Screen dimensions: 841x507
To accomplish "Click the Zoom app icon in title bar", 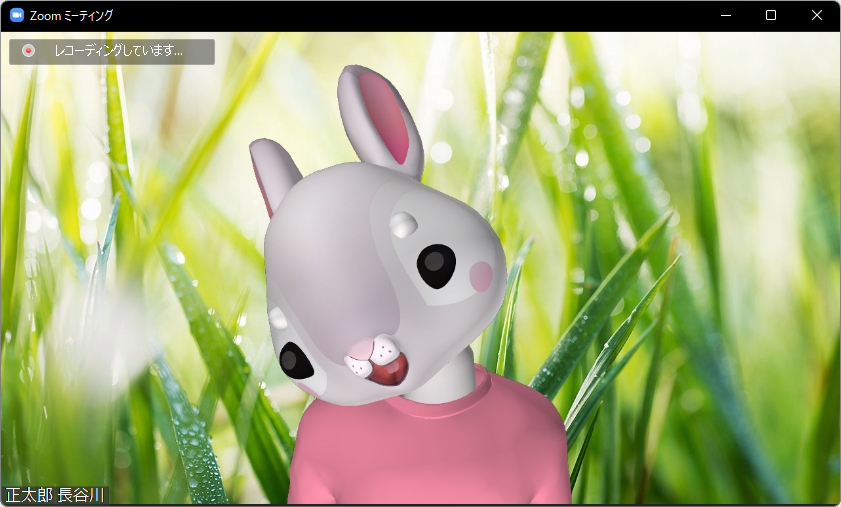I will (17, 16).
